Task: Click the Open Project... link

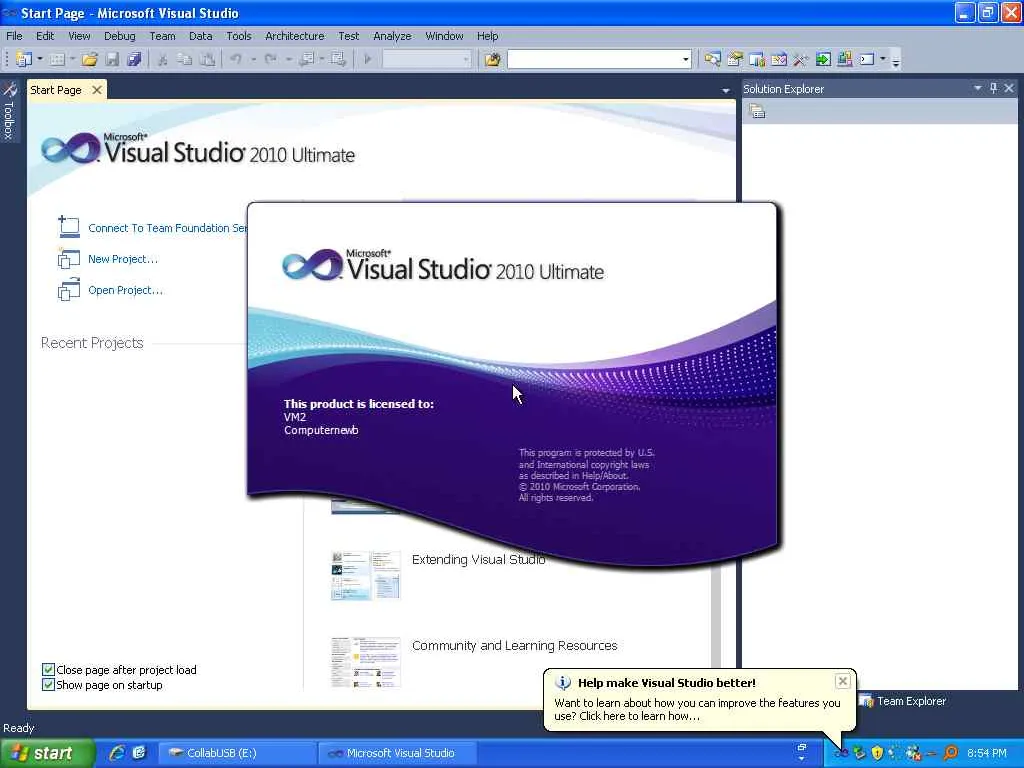Action: [x=125, y=291]
